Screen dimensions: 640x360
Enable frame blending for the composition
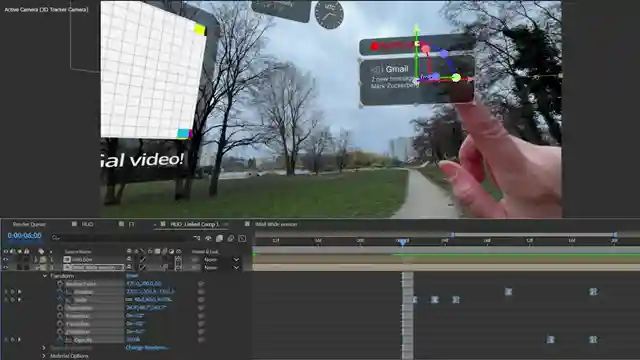[220, 238]
